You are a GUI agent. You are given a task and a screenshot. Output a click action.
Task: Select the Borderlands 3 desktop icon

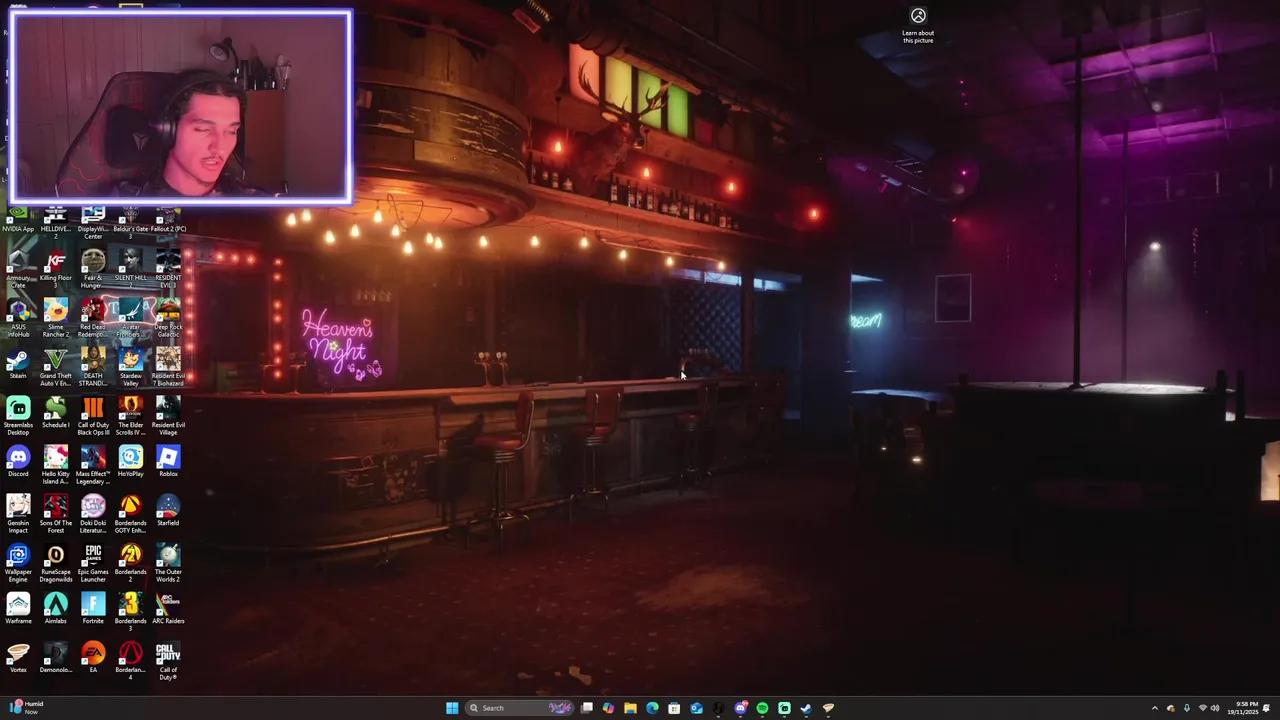point(130,613)
